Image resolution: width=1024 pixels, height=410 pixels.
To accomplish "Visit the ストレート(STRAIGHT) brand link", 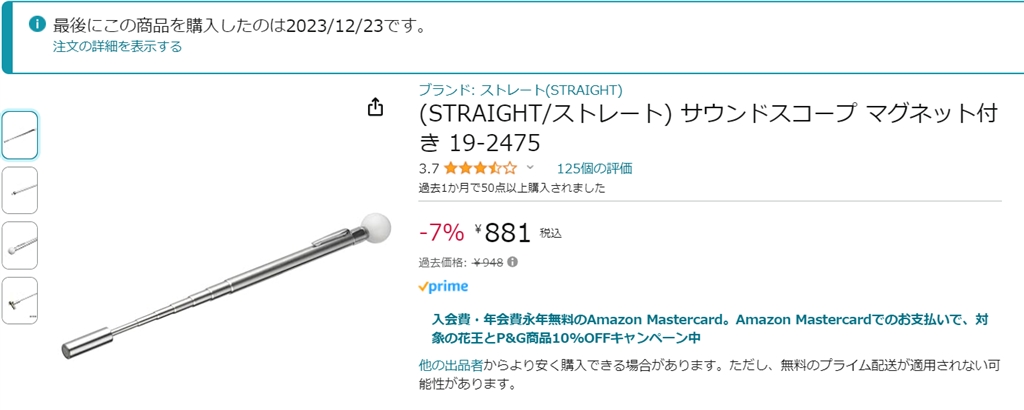I will 520,88.
